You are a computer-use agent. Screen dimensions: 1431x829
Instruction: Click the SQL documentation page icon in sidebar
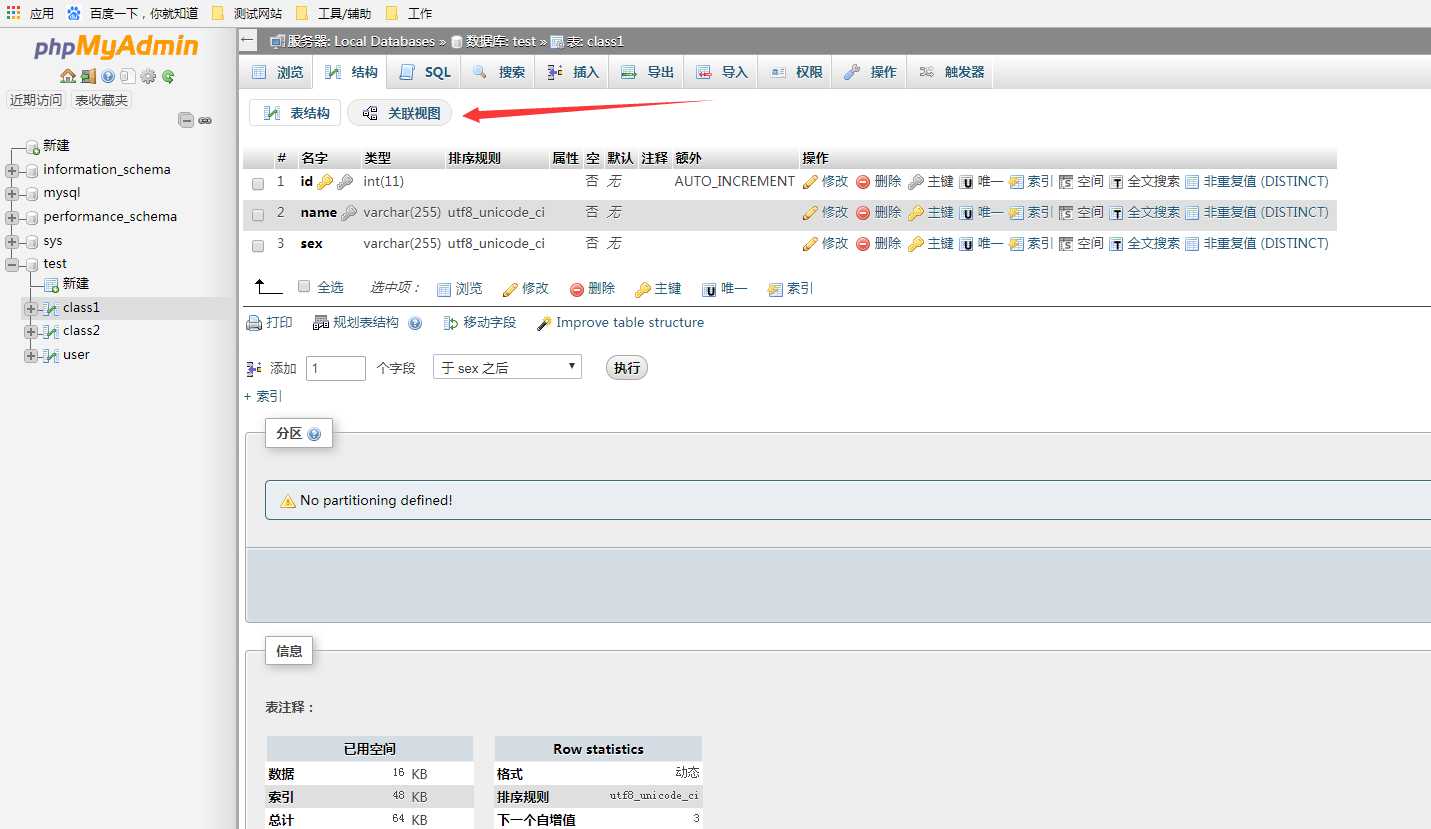point(127,76)
